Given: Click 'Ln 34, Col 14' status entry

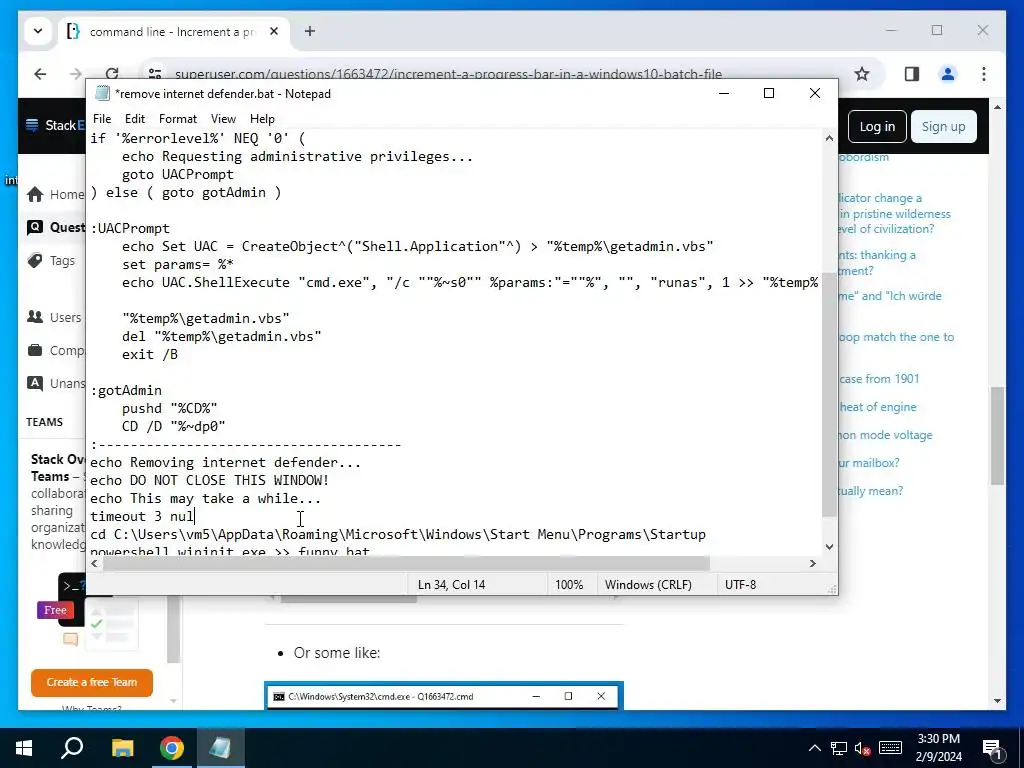Looking at the screenshot, I should 451,584.
